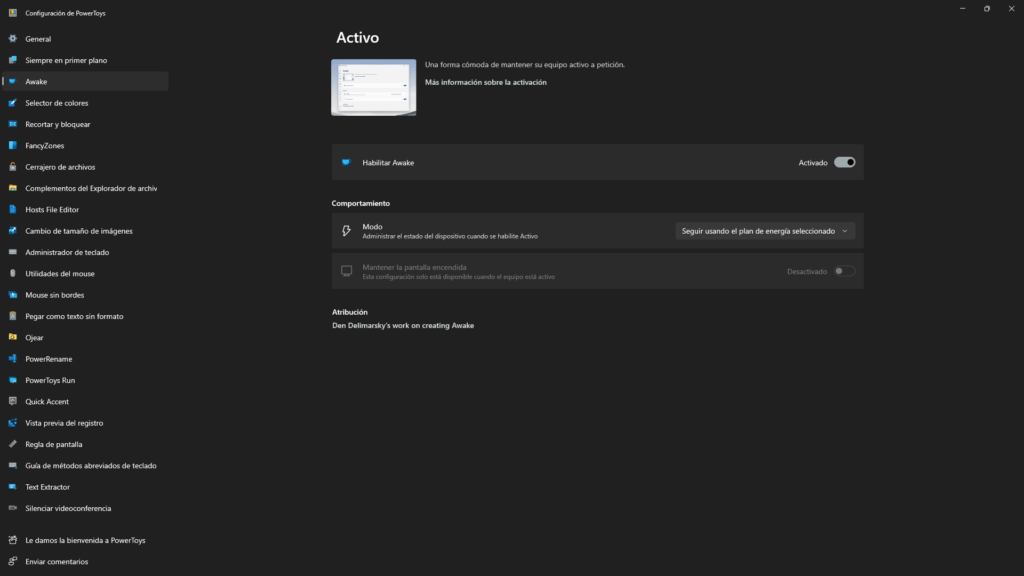Toggle Mantener la pantalla encendida switch
This screenshot has width=1024, height=576.
(844, 271)
